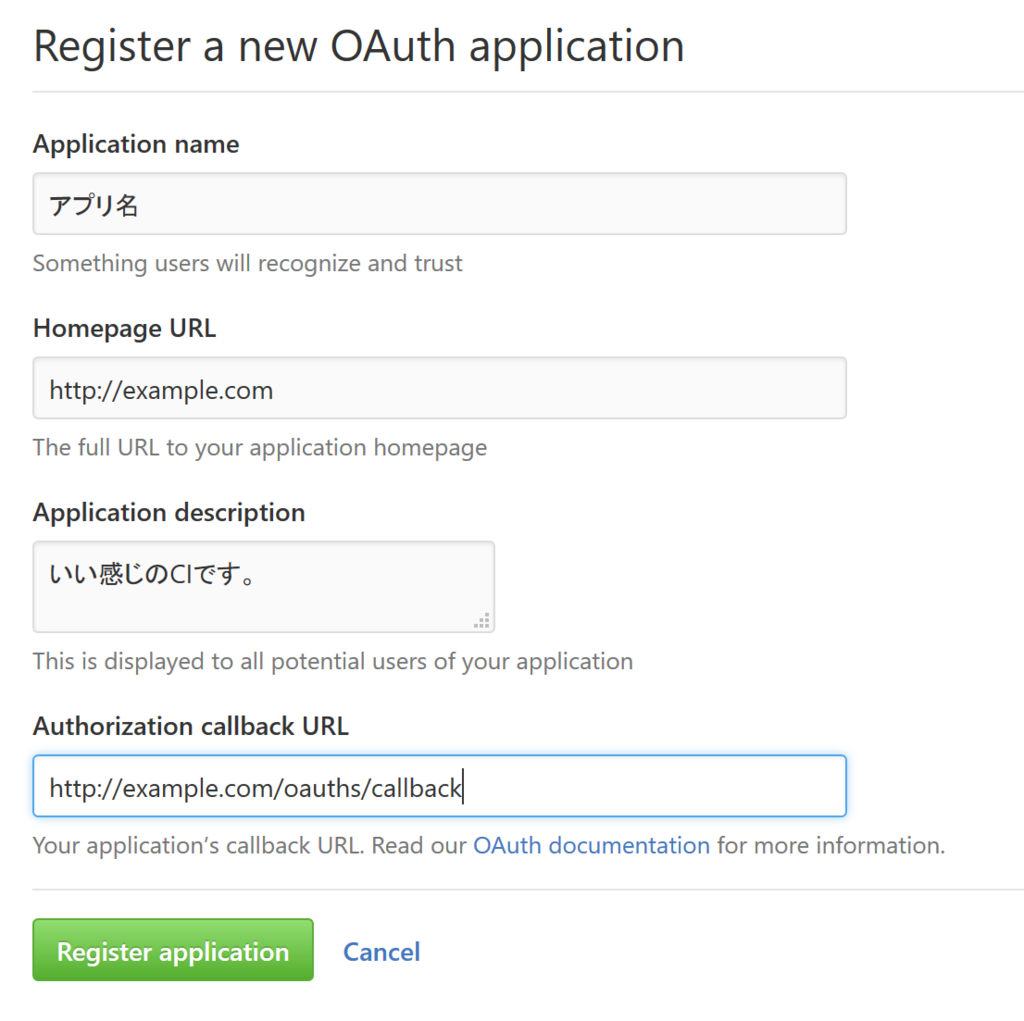1024x1021 pixels.
Task: Click inside the Application description textarea
Action: click(263, 587)
